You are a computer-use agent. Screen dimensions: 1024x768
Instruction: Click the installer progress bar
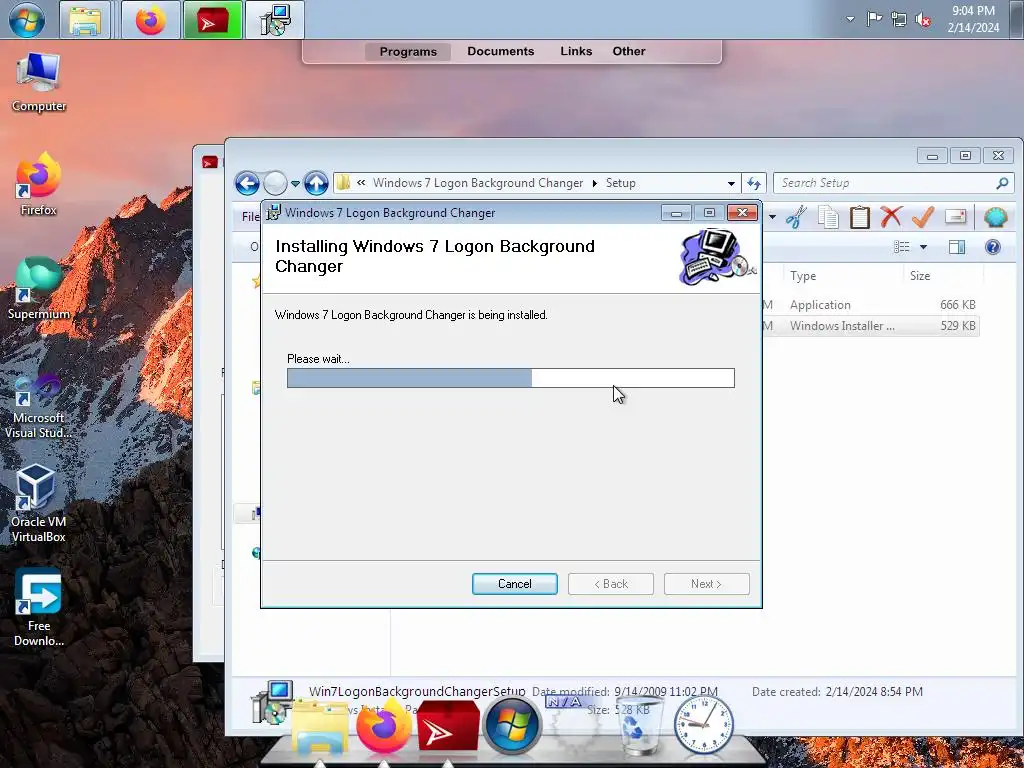[511, 378]
